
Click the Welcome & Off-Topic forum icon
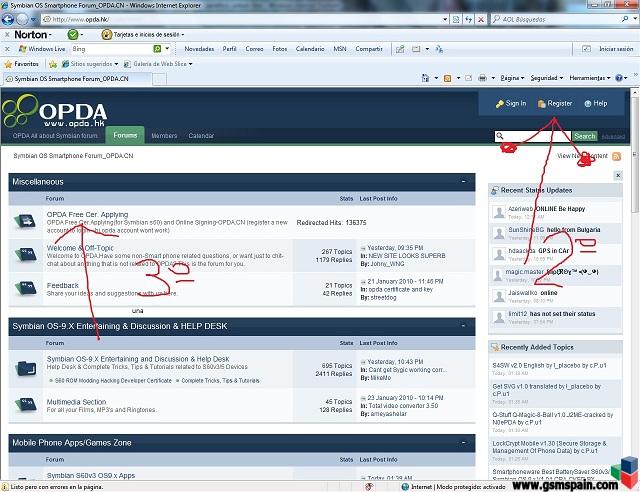25,254
